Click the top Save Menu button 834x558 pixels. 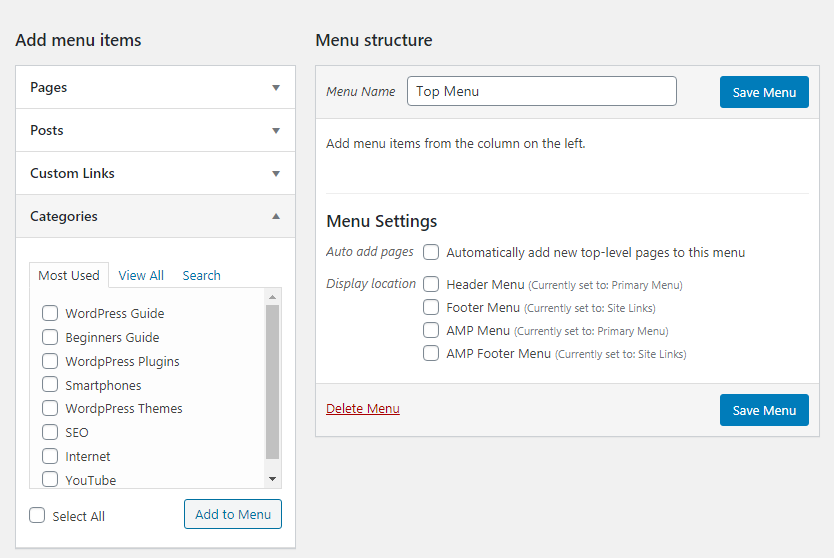click(764, 92)
